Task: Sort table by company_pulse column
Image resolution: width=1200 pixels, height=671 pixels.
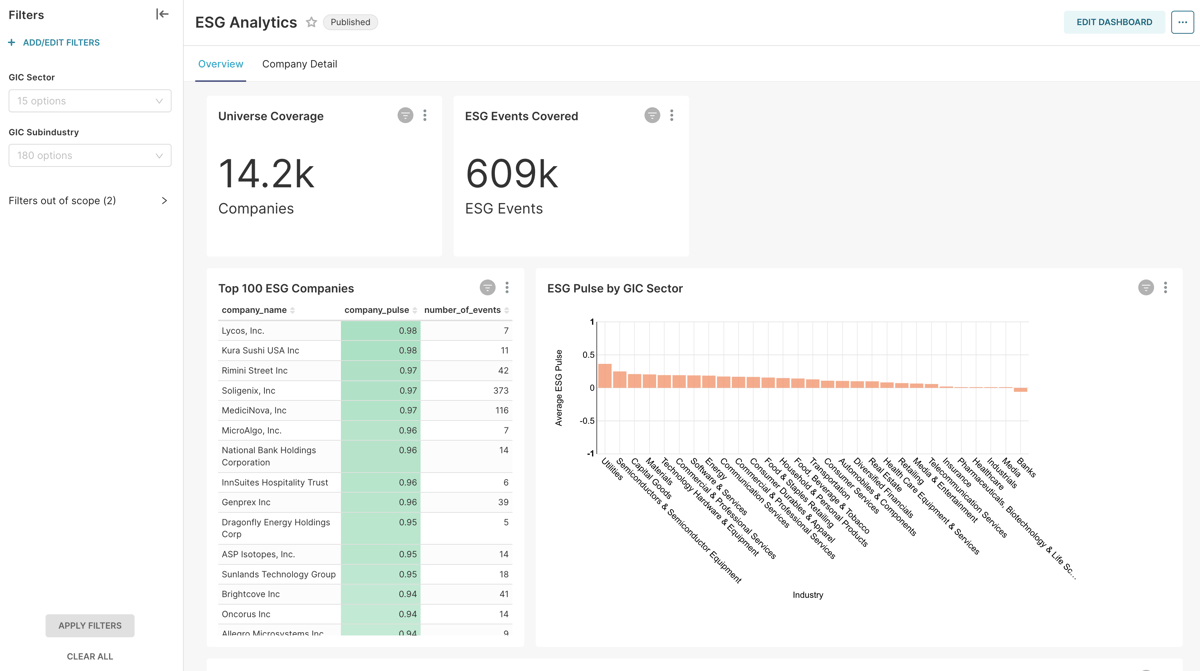Action: [x=380, y=310]
